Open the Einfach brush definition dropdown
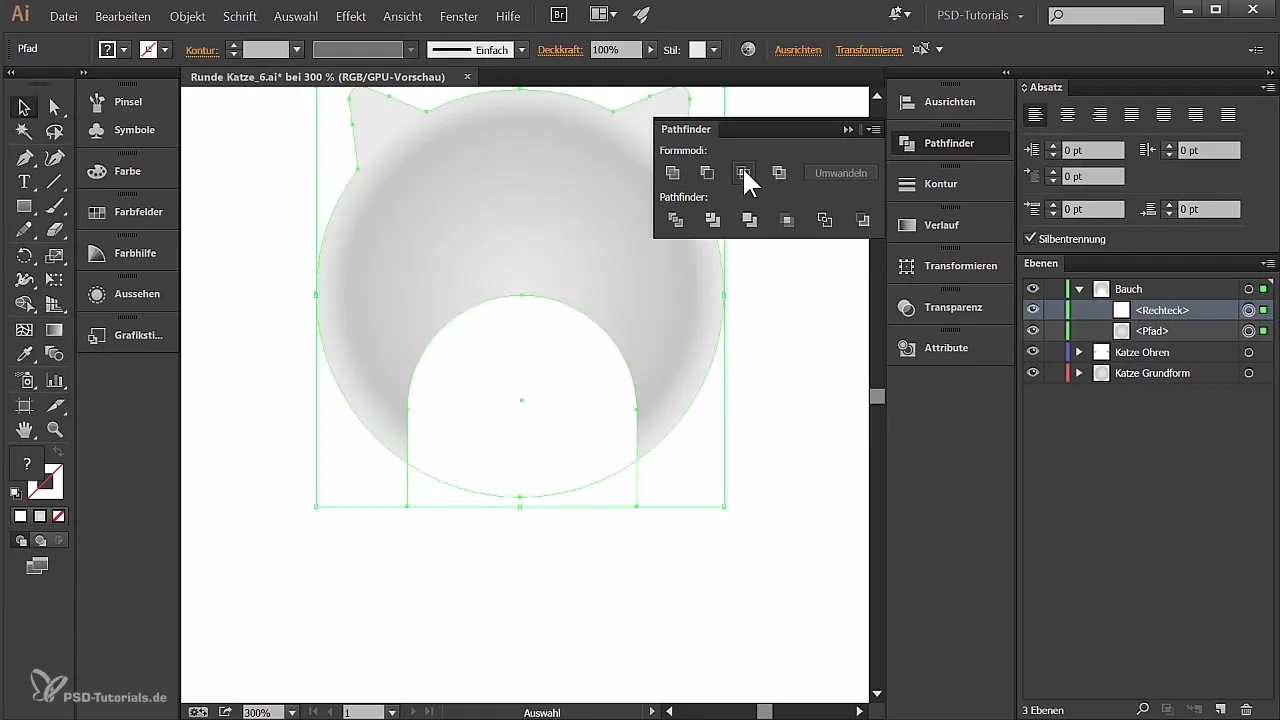The height and width of the screenshot is (720, 1280). [521, 50]
